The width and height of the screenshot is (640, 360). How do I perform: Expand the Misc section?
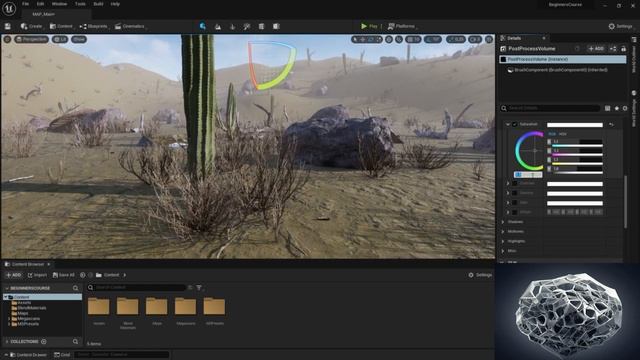[x=503, y=251]
